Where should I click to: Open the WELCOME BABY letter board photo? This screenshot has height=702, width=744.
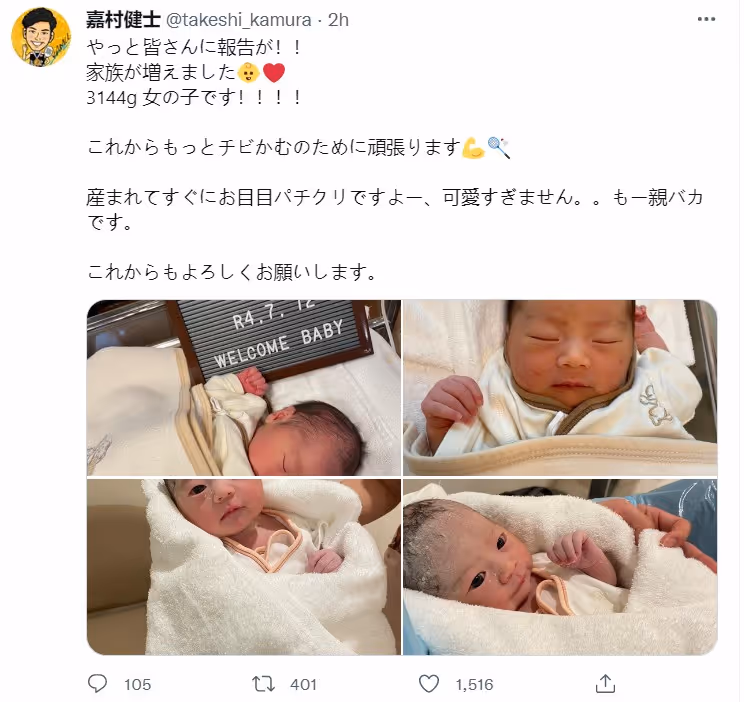(244, 387)
